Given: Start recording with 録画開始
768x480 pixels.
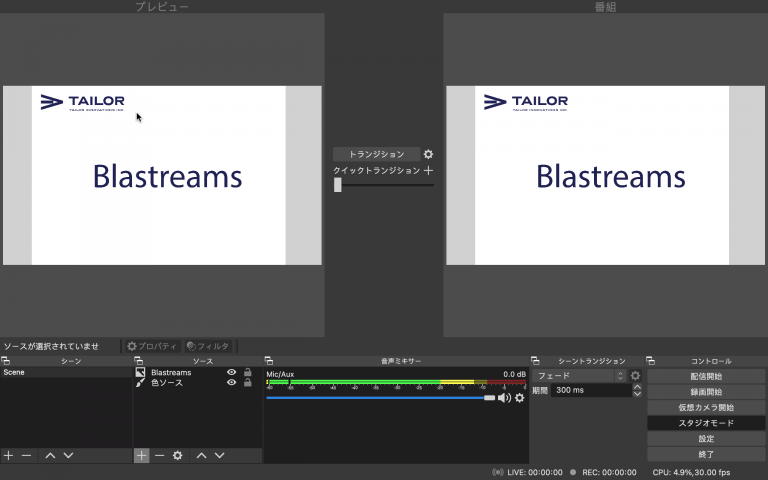Looking at the screenshot, I should pos(706,392).
